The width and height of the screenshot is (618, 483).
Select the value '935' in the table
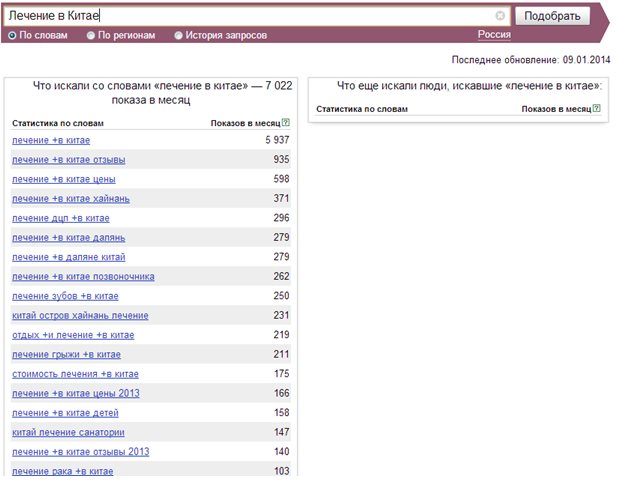pos(281,159)
